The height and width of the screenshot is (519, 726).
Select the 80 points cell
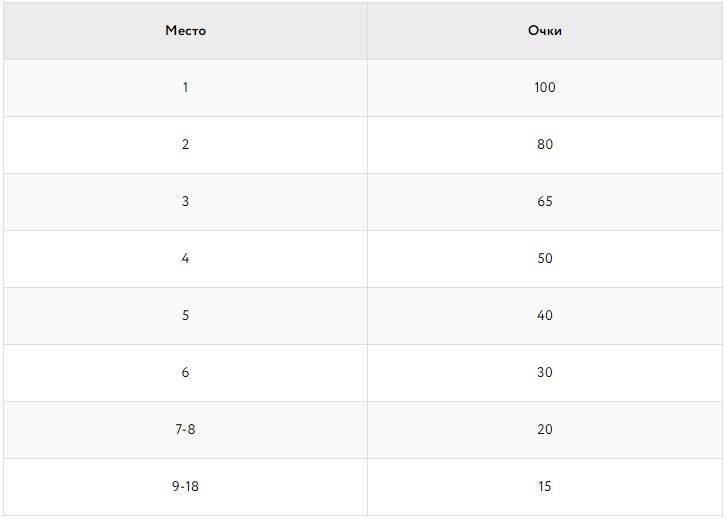pyautogui.click(x=544, y=145)
